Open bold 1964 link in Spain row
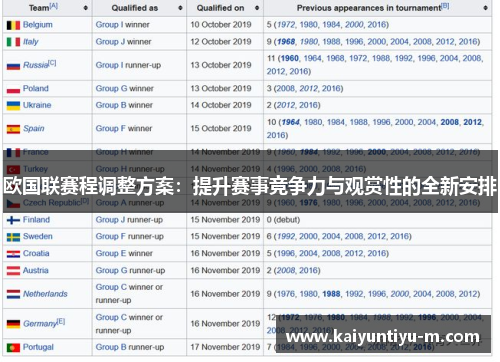 coord(291,122)
